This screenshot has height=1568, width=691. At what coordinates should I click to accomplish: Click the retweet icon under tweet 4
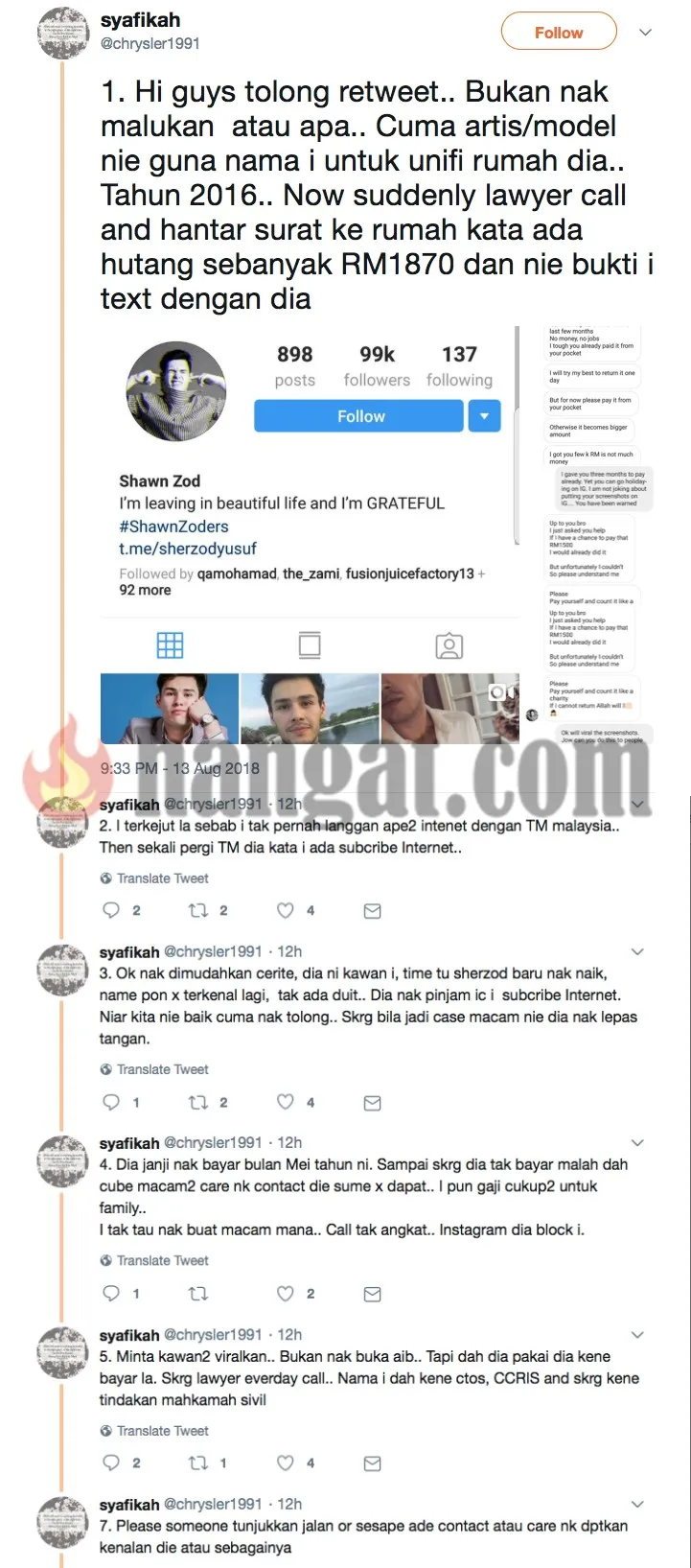[198, 1293]
